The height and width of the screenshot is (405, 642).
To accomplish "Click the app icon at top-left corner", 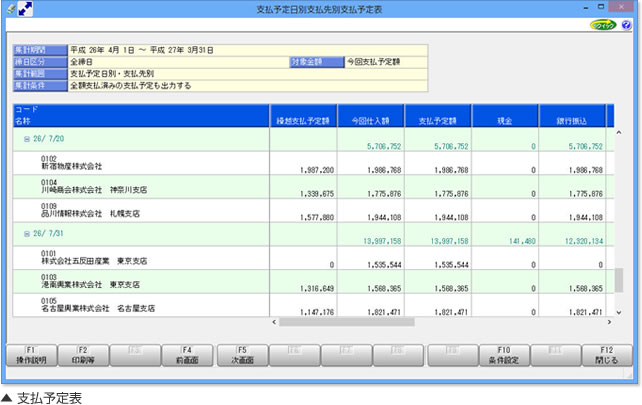I will tap(9, 10).
